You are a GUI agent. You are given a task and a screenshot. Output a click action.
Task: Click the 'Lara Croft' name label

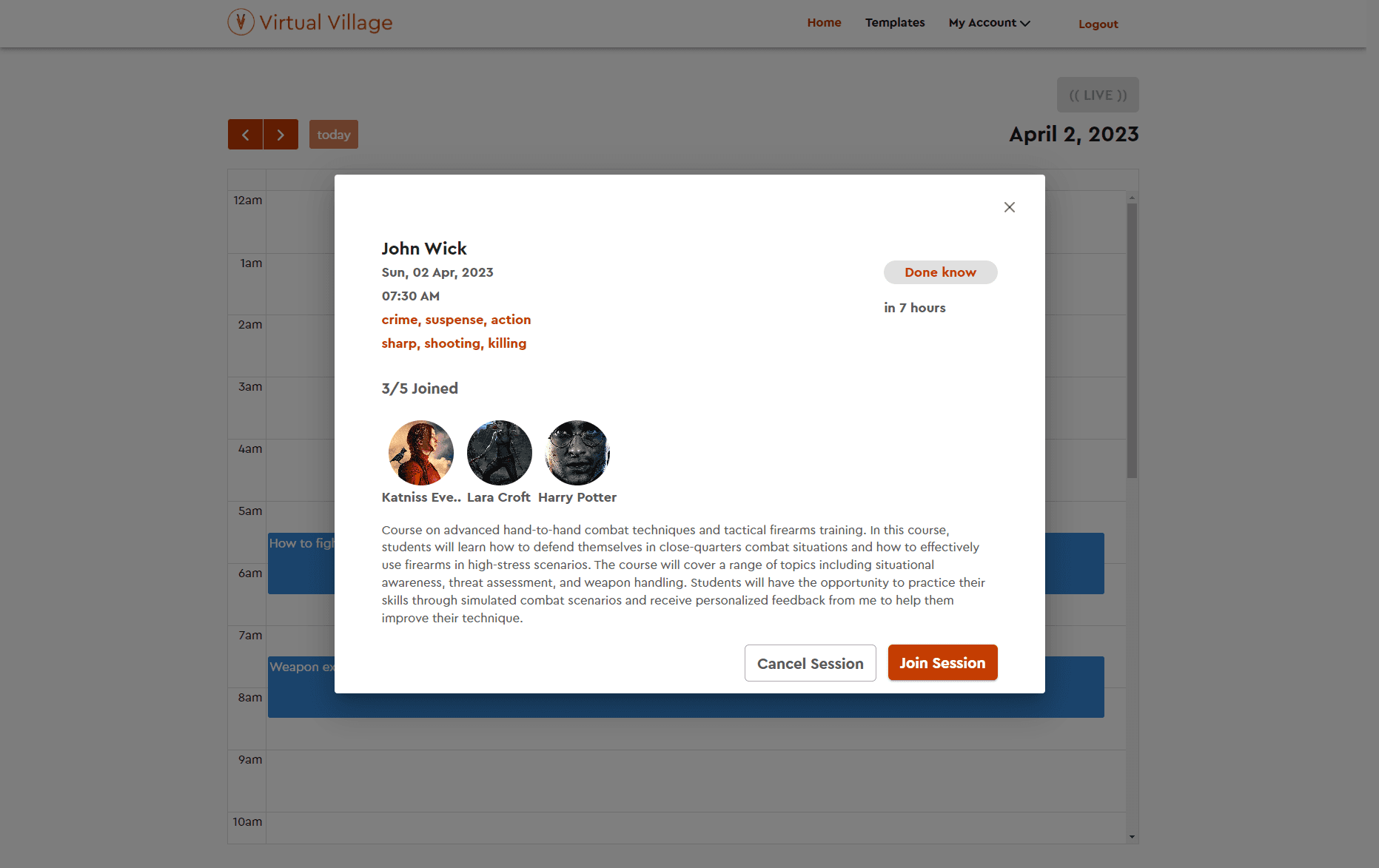click(499, 497)
